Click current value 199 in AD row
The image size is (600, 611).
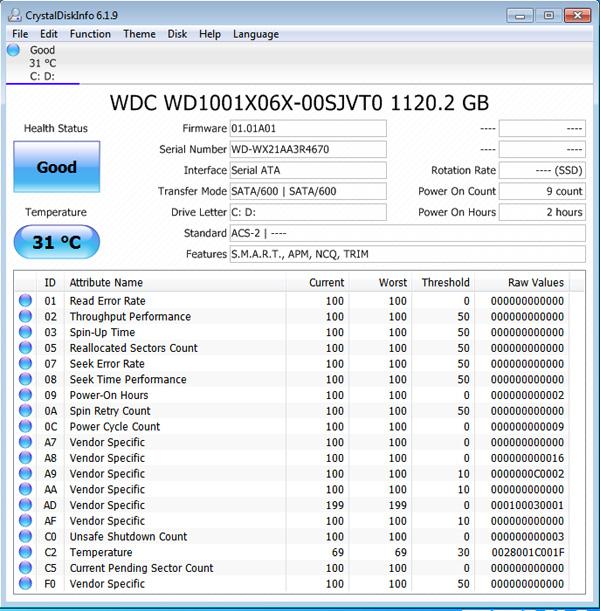[335, 505]
